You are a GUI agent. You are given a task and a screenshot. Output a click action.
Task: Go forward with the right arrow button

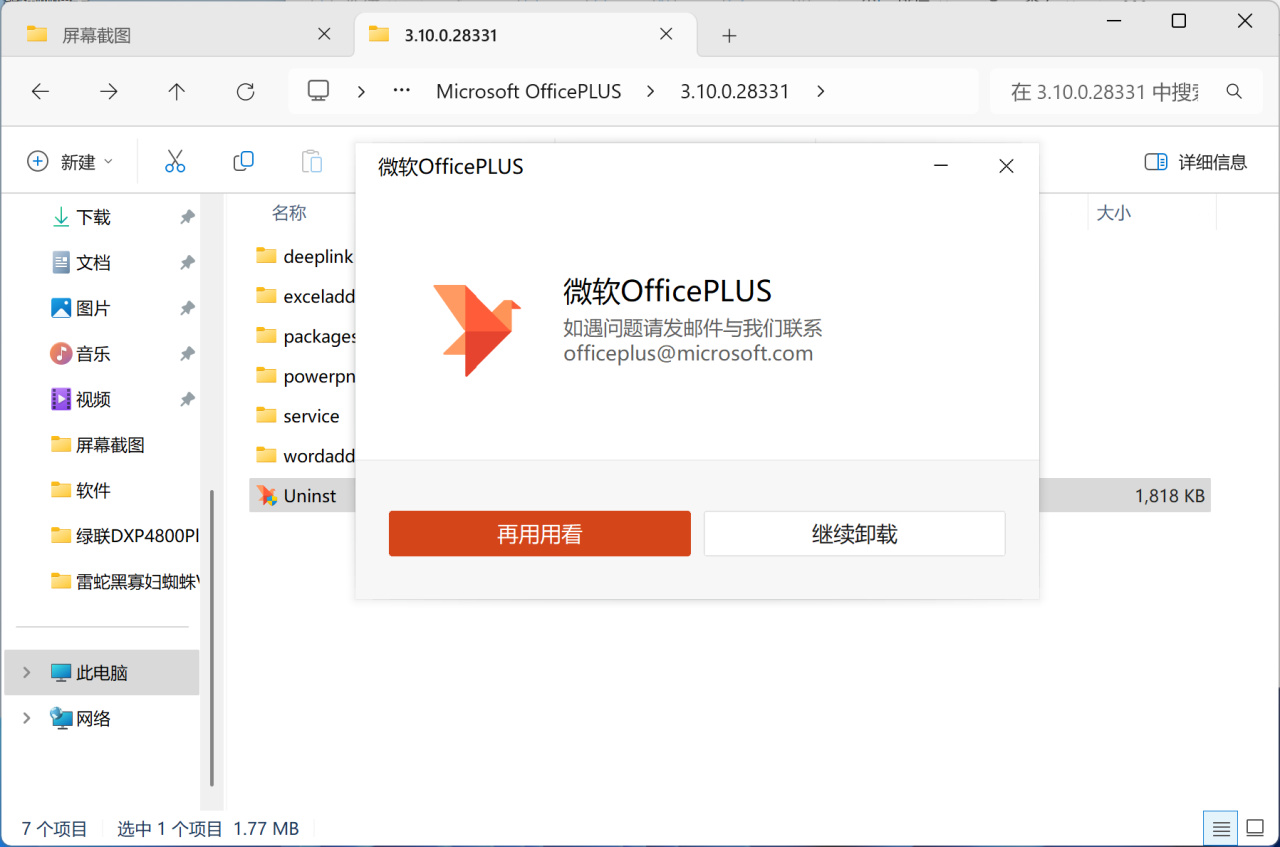(109, 91)
